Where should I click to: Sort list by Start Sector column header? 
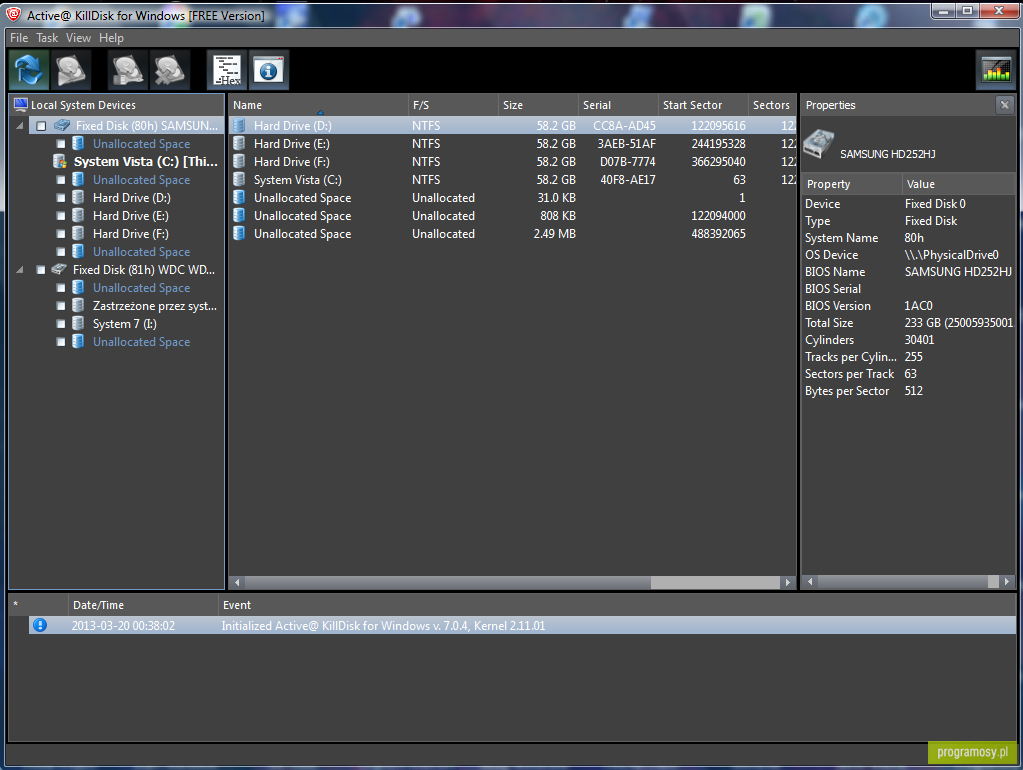coord(703,105)
